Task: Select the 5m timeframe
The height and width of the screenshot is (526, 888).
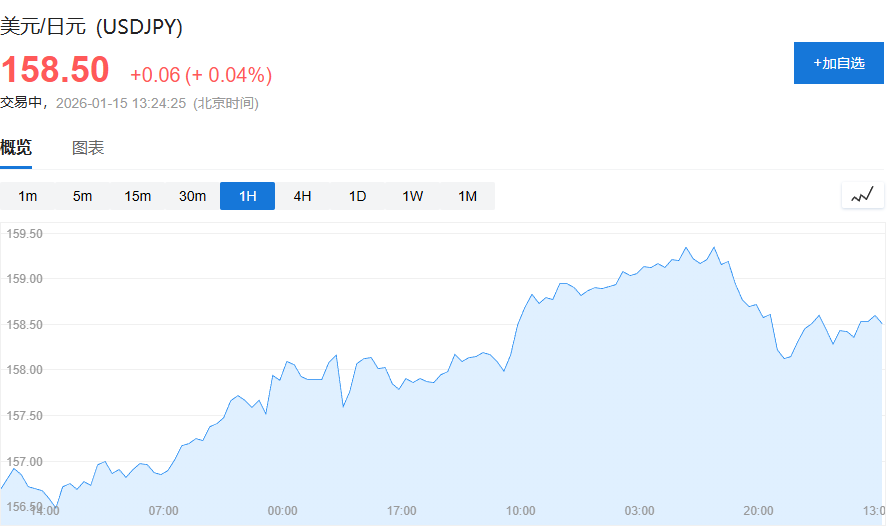Action: click(x=82, y=196)
